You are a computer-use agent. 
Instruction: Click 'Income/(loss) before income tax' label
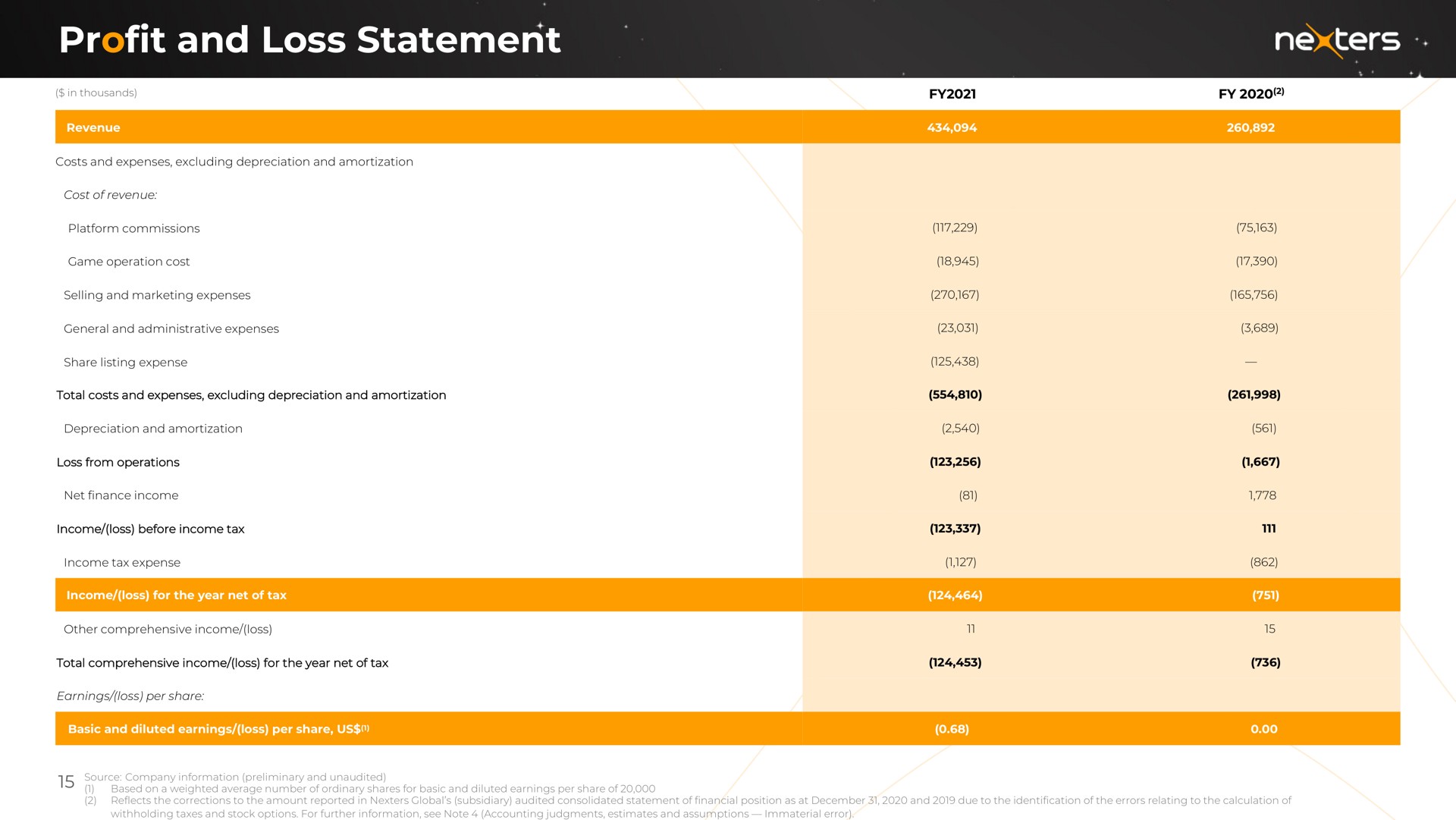click(x=150, y=529)
